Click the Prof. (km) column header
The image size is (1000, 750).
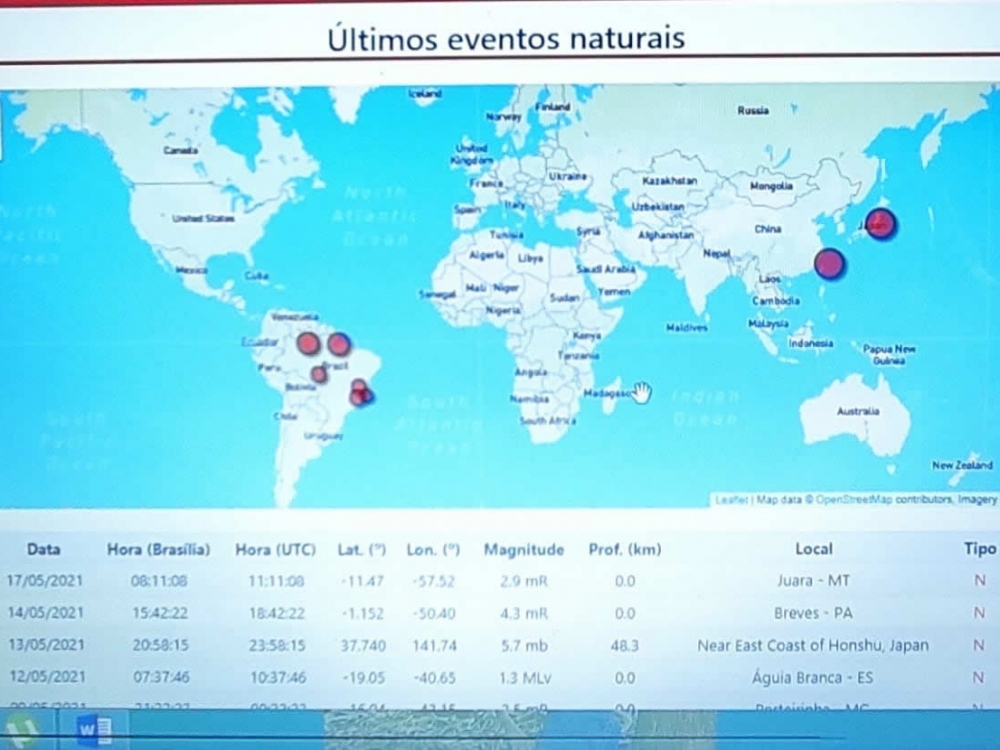[625, 549]
